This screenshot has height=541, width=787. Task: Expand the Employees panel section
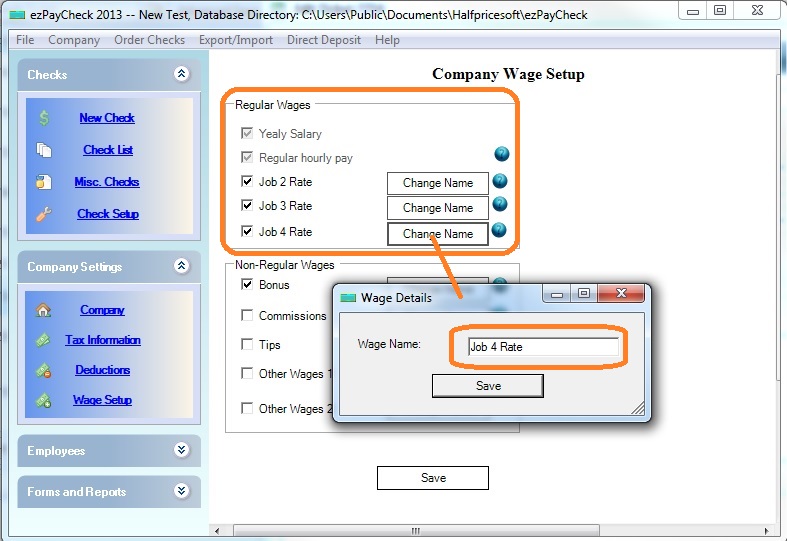[181, 450]
